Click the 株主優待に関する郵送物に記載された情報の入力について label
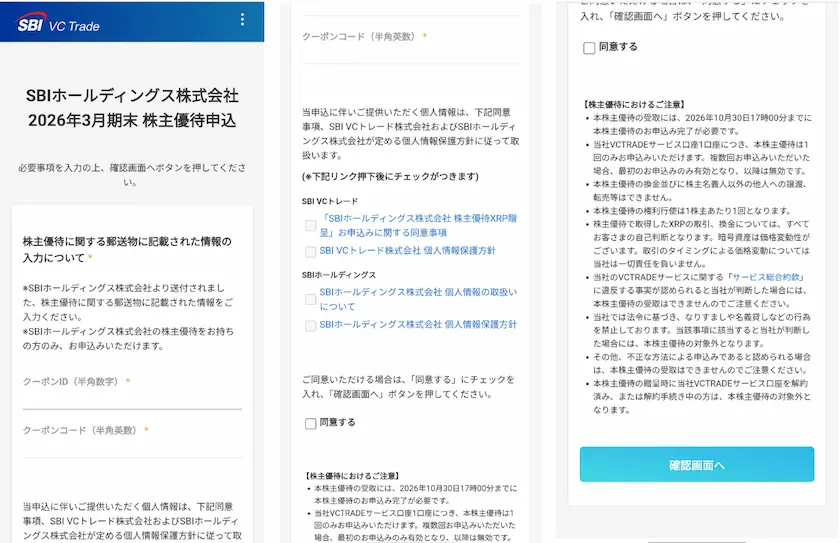Viewport: 840px width, 543px height. [x=127, y=250]
